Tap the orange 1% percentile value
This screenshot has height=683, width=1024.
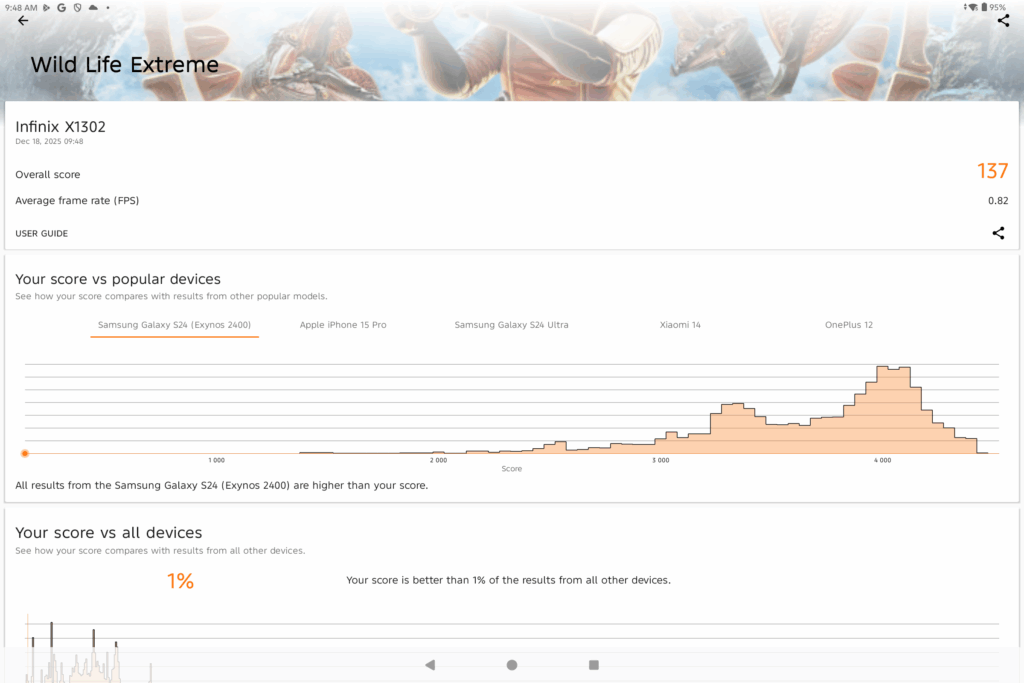click(x=180, y=581)
